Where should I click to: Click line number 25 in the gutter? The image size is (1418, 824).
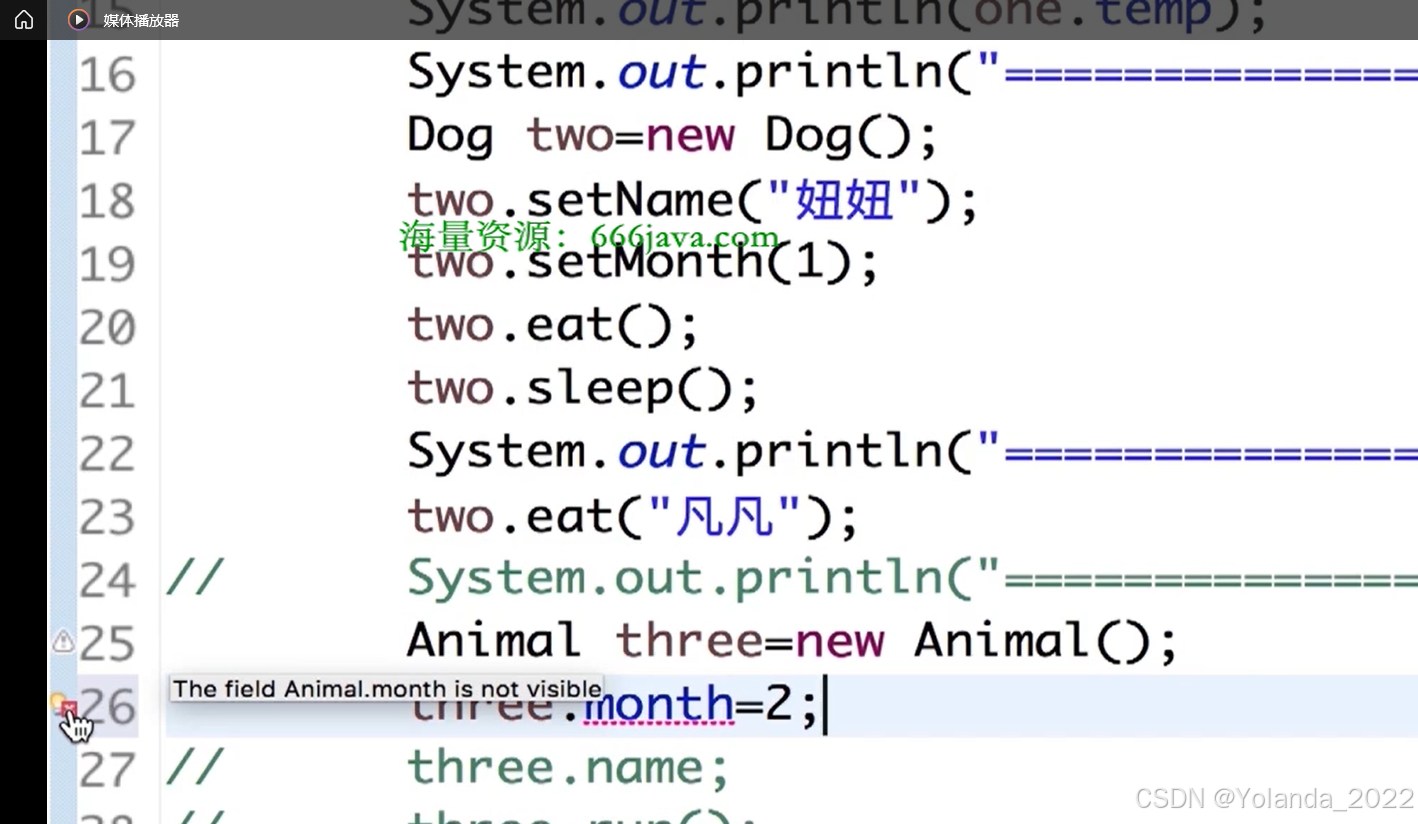point(107,643)
